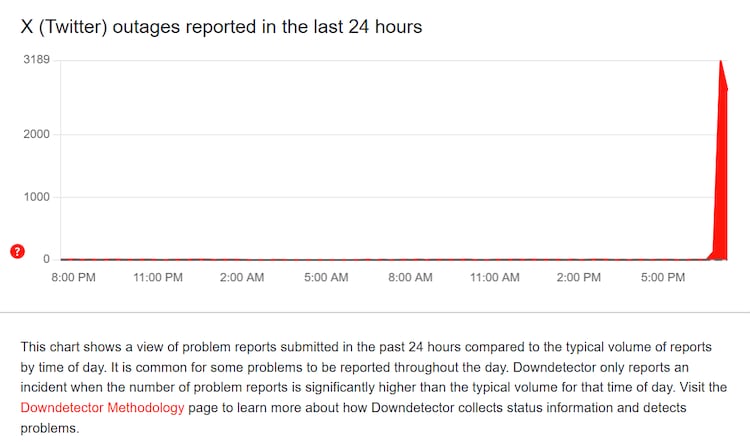Click the red outage spike on the chart
Screen dimensions: 750x442
[720, 180]
